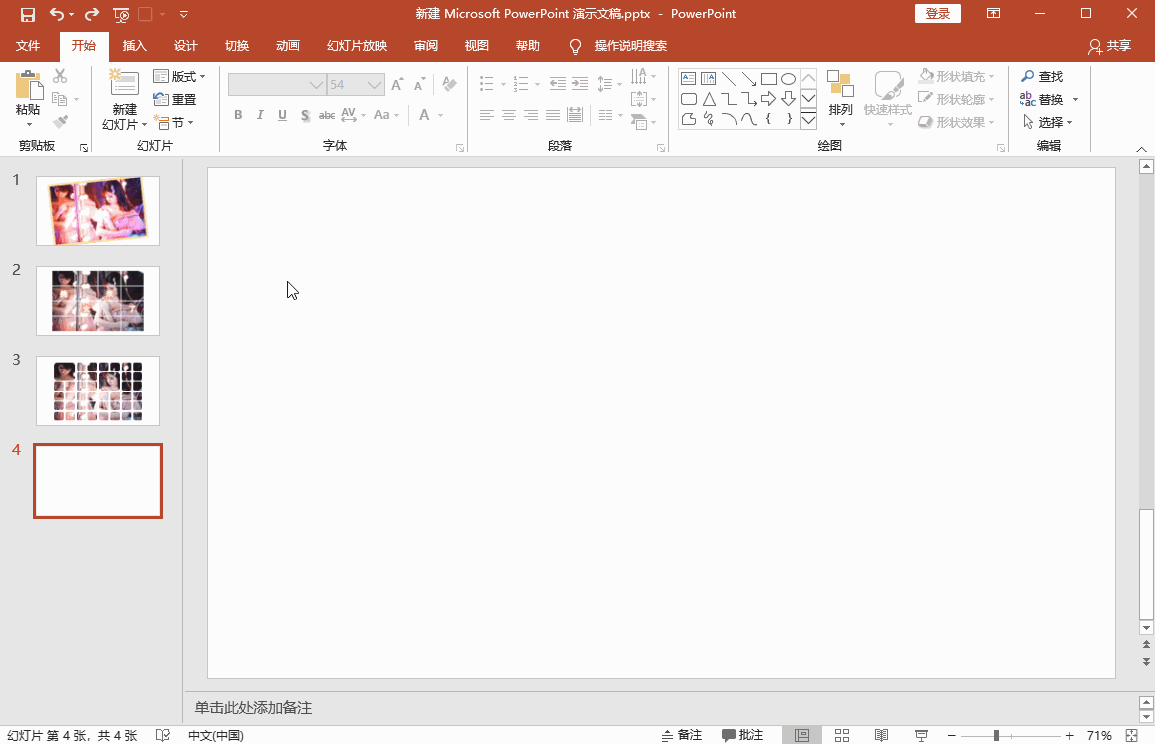This screenshot has width=1155, height=744.
Task: Click the Save icon in quick access toolbar
Action: [27, 14]
